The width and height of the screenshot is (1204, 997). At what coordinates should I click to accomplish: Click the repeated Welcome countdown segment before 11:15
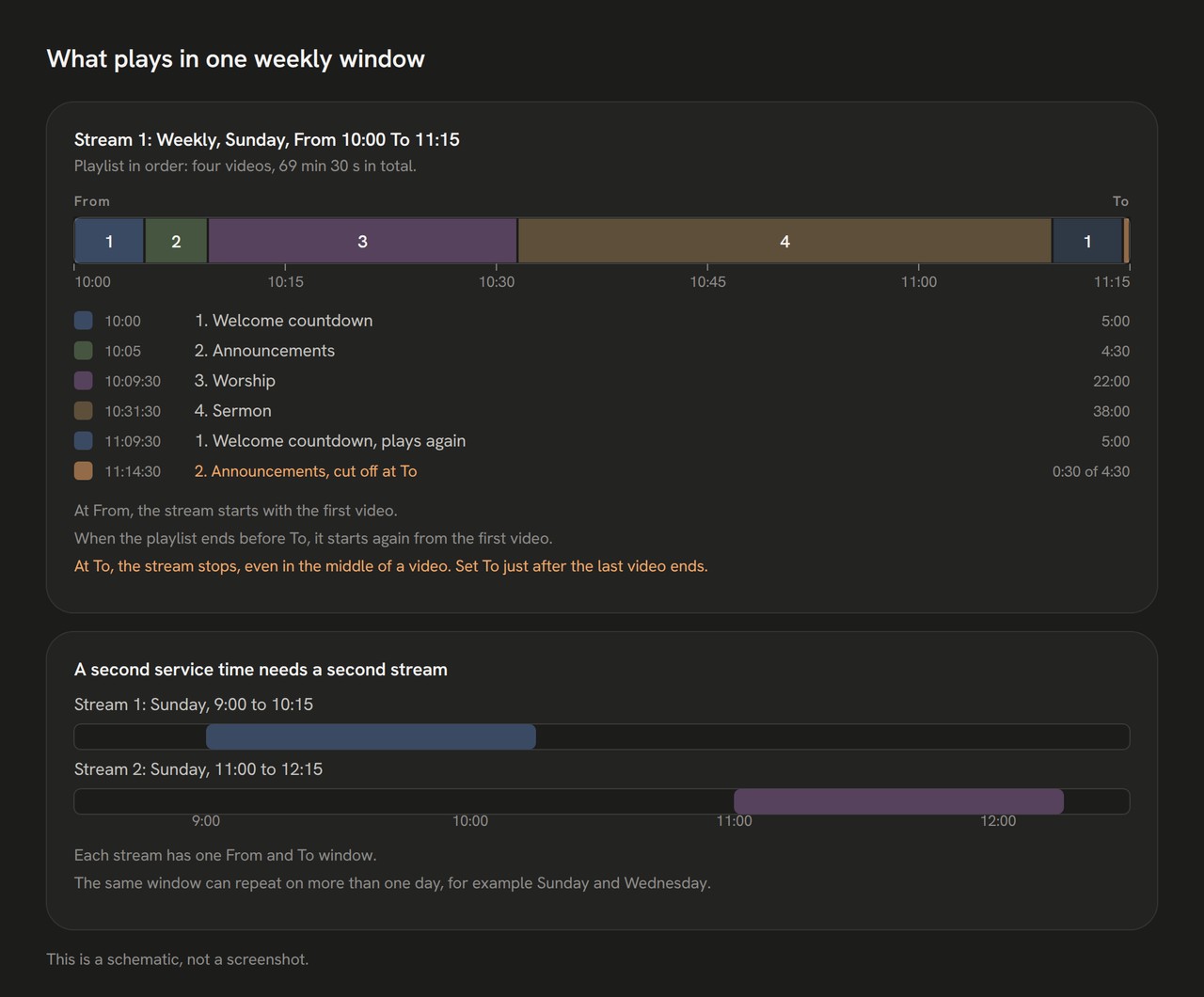pyautogui.click(x=1087, y=242)
